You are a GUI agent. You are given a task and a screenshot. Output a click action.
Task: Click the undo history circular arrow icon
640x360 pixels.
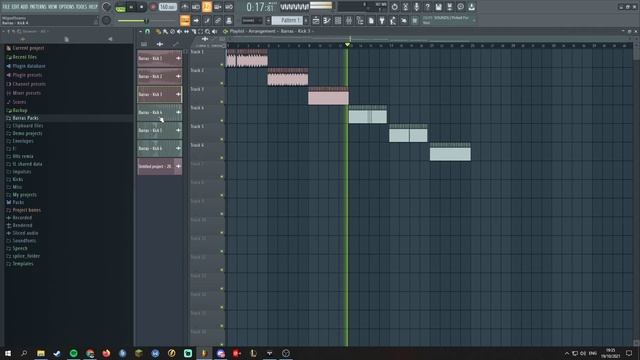[394, 7]
